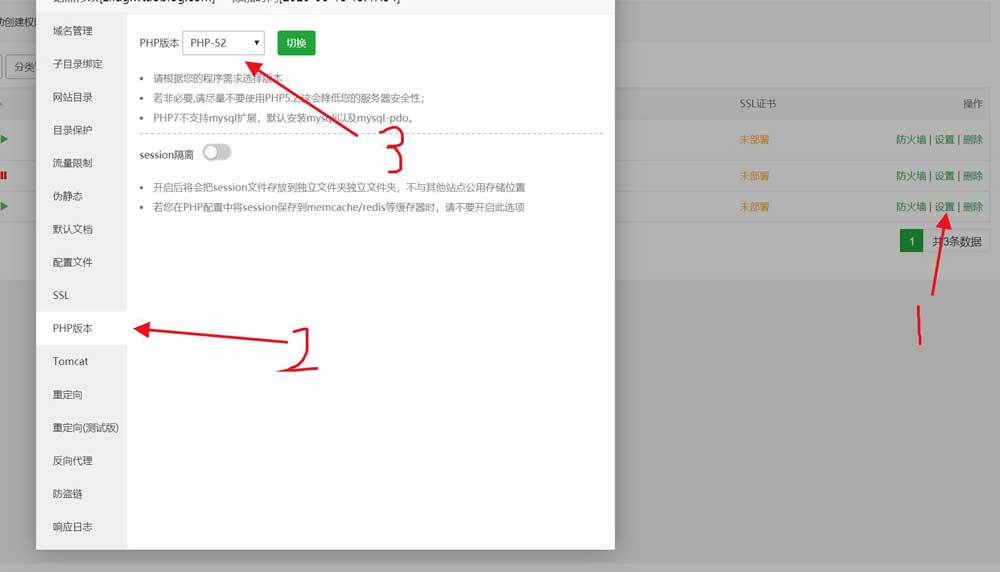This screenshot has height=572, width=1000.
Task: Open the 伪静态 settings tab
Action: coord(67,196)
